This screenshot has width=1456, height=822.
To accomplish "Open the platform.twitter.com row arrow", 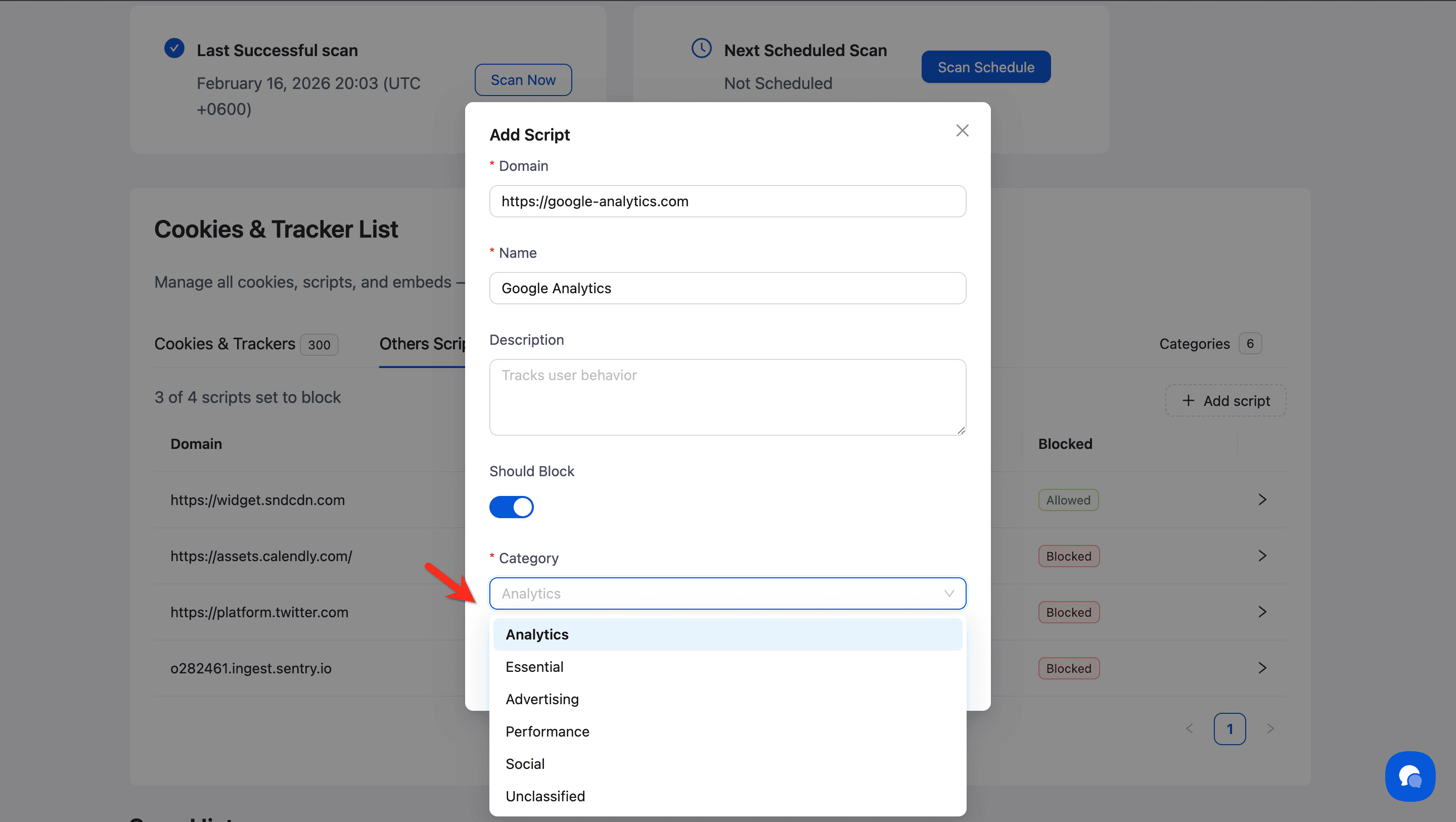I will [1262, 612].
